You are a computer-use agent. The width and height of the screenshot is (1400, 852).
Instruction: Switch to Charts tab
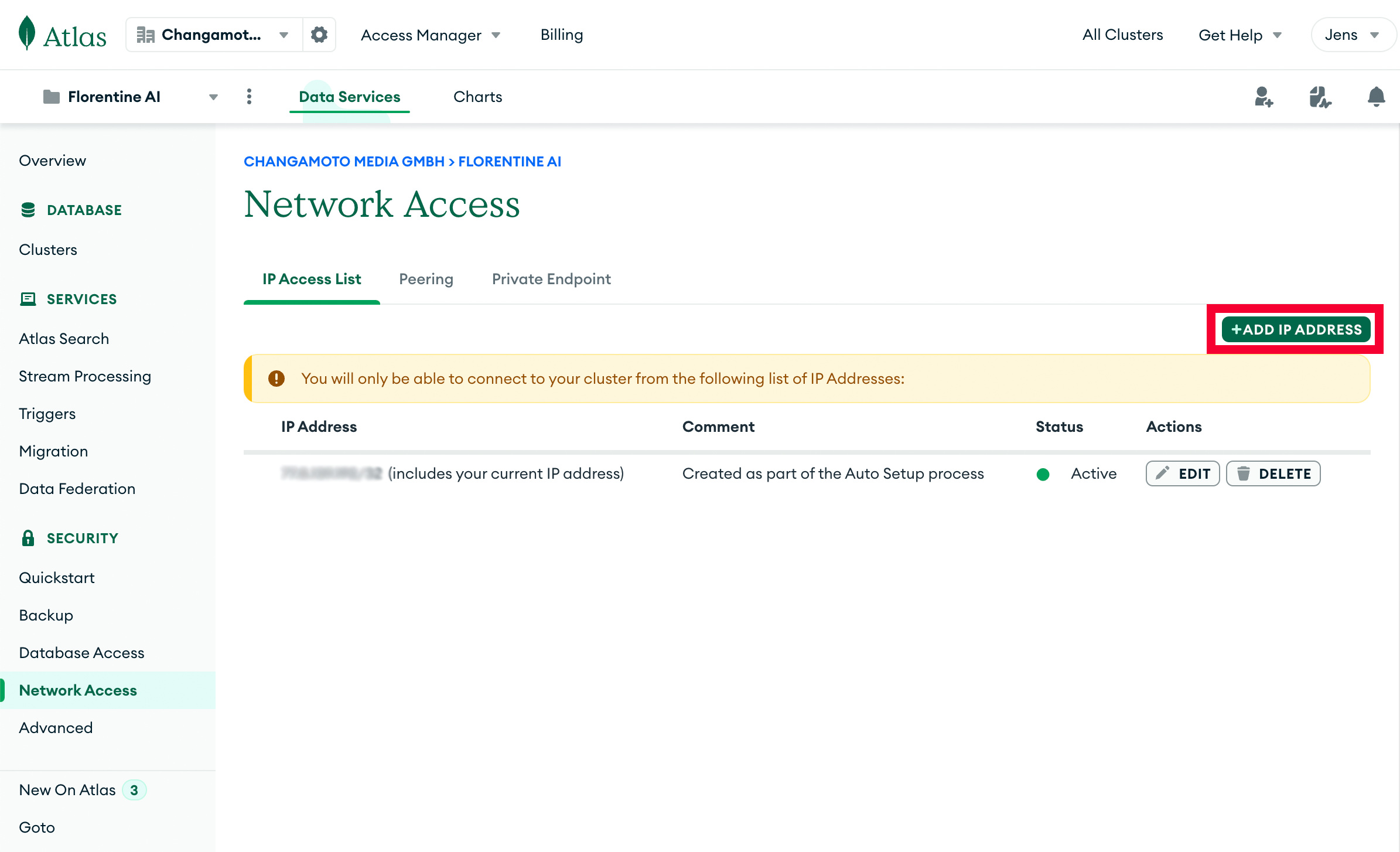click(477, 97)
